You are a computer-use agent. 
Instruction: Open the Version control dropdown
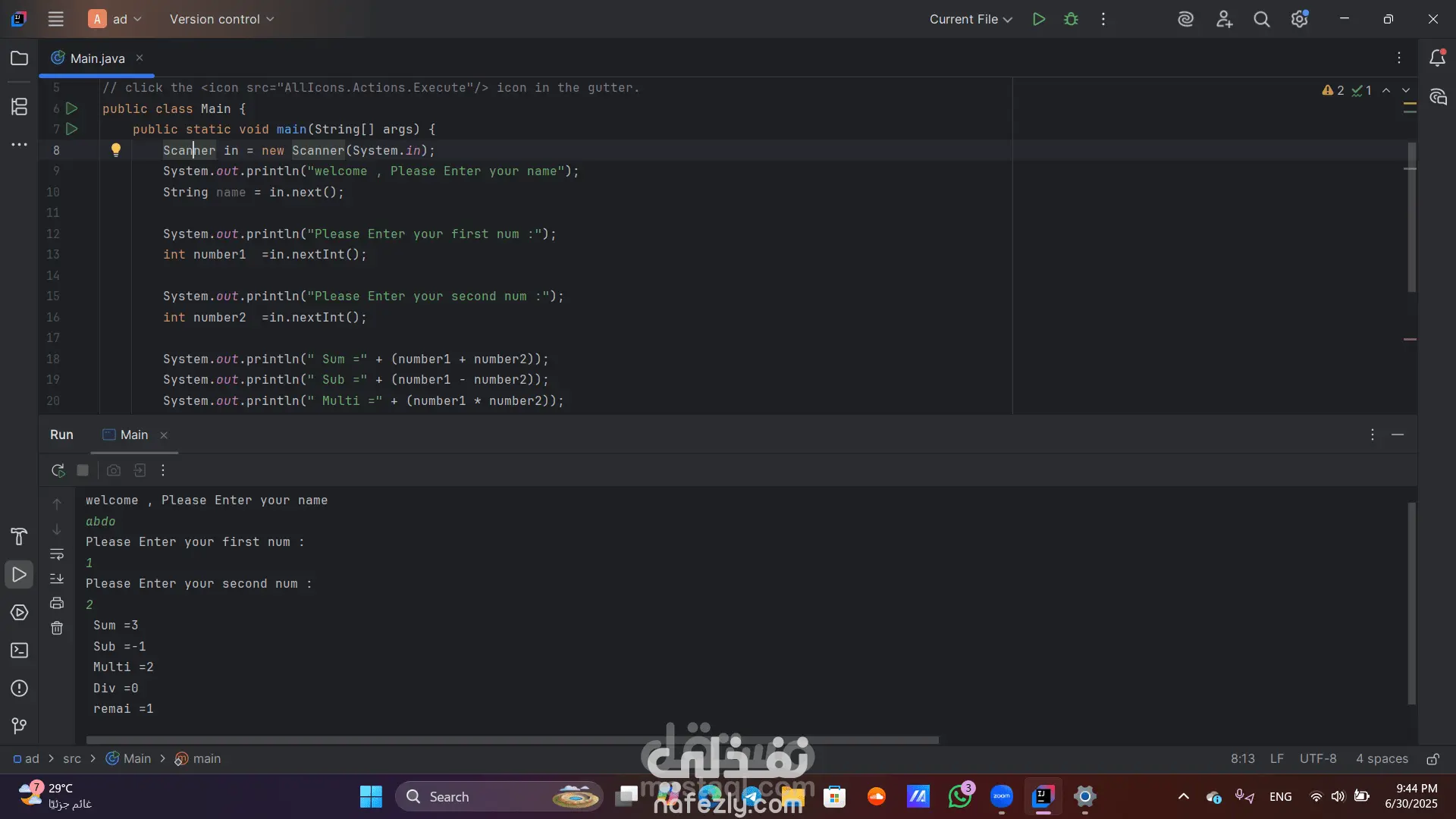pos(221,19)
